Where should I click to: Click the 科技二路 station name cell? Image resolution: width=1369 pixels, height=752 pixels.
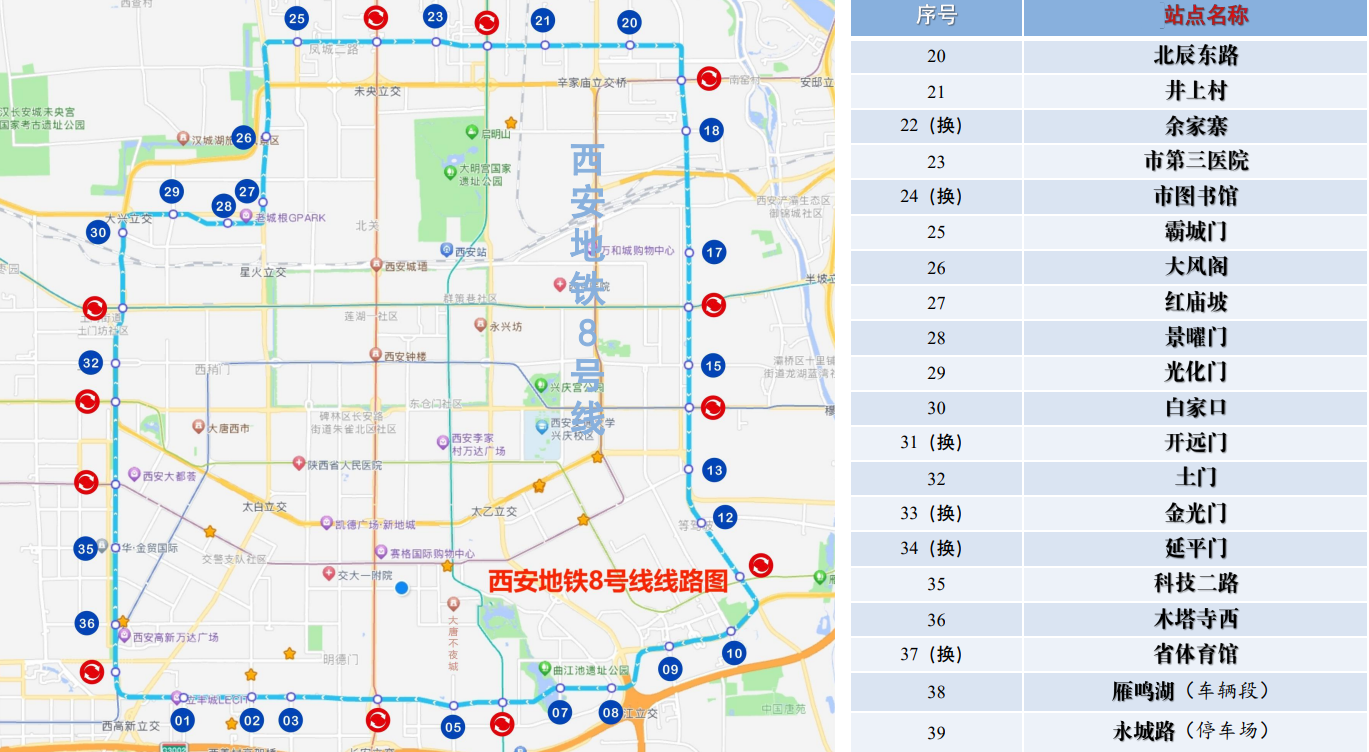1196,583
